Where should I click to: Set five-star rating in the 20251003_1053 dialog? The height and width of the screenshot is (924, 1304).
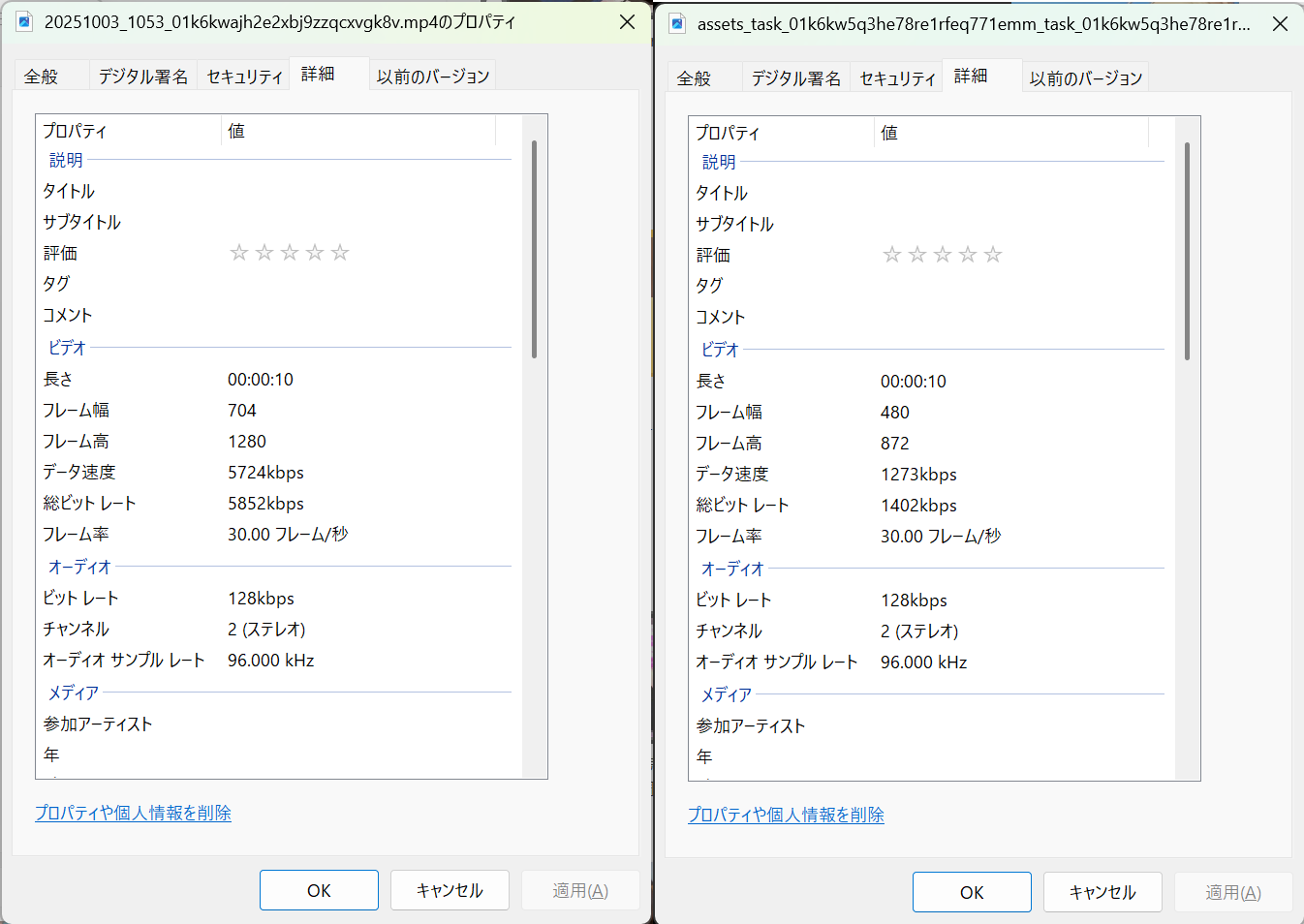(340, 253)
